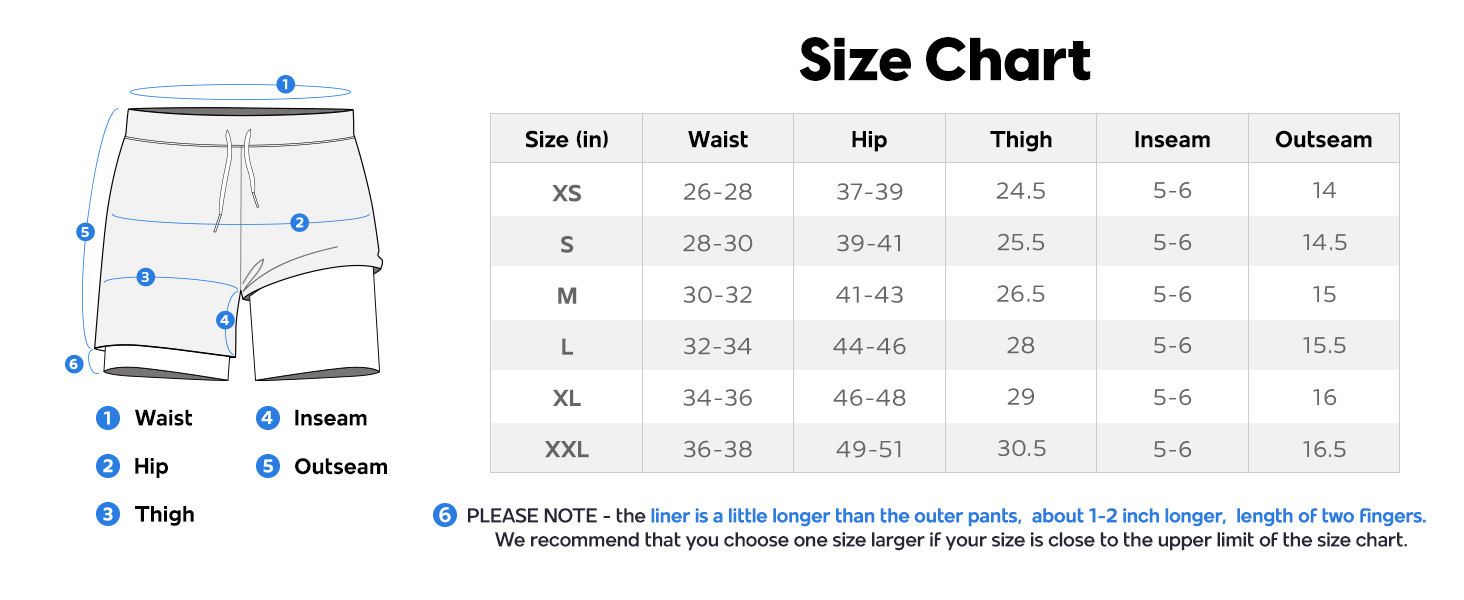Click the blue 1 icon beside the Waist legend

108,418
